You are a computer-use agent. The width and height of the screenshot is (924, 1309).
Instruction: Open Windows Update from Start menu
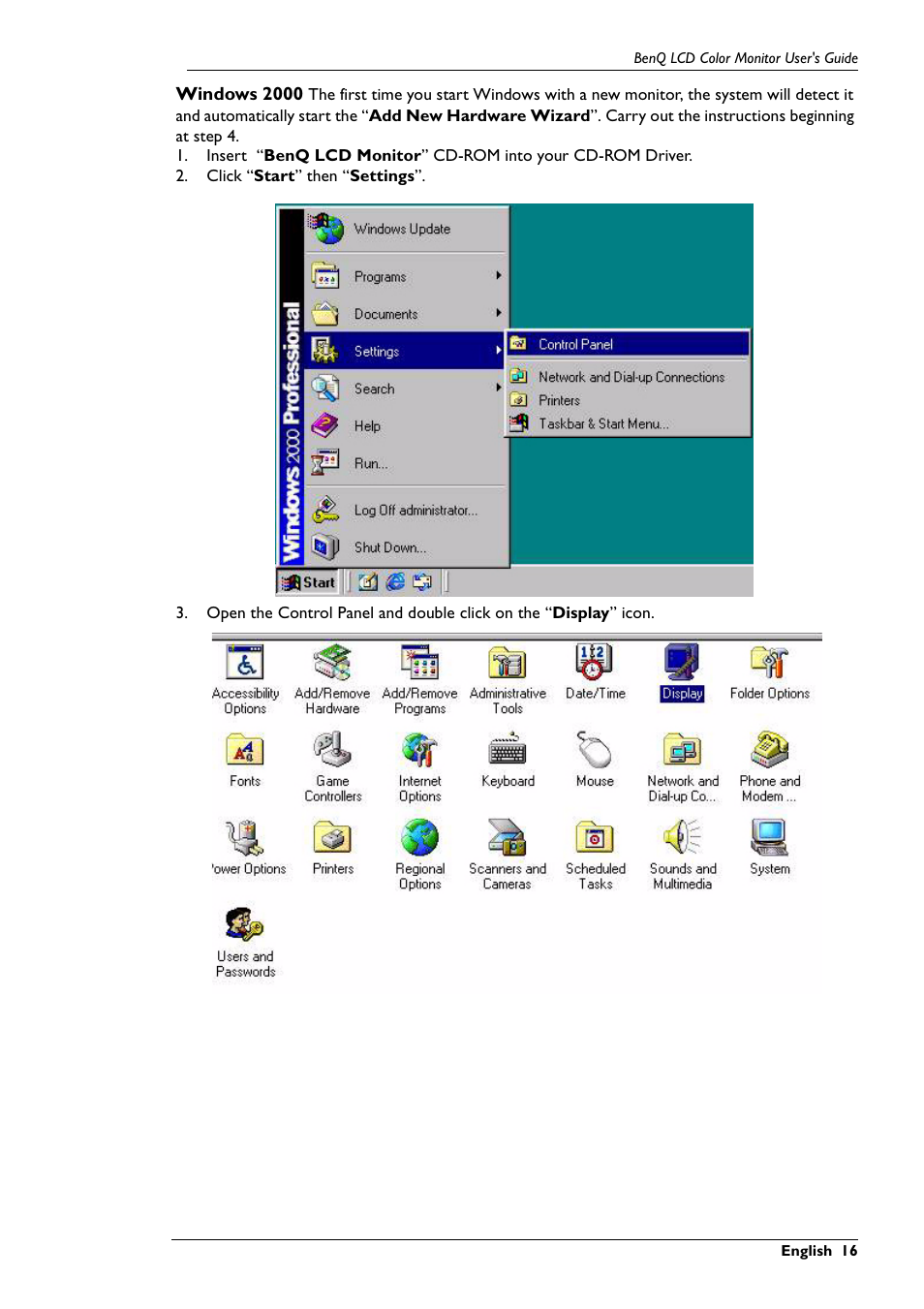pos(407,230)
